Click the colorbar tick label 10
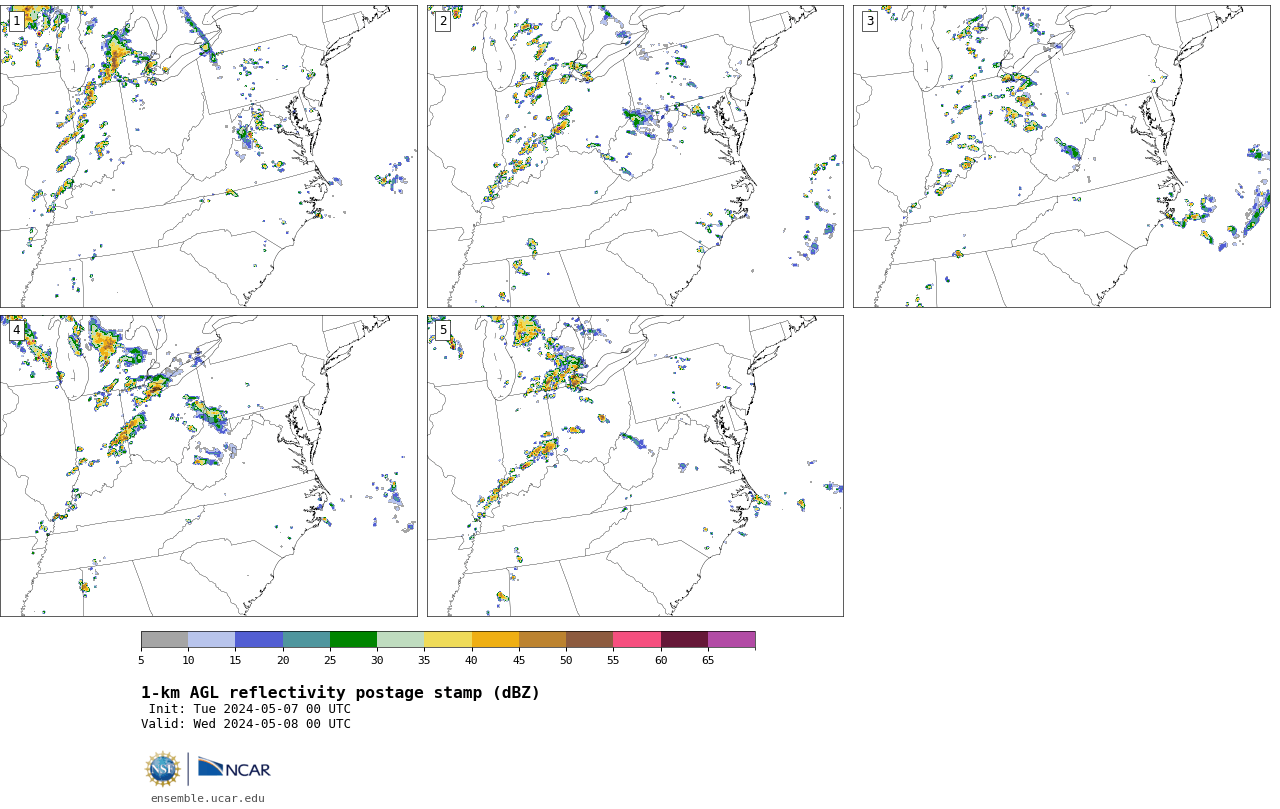The height and width of the screenshot is (809, 1280). tap(188, 660)
